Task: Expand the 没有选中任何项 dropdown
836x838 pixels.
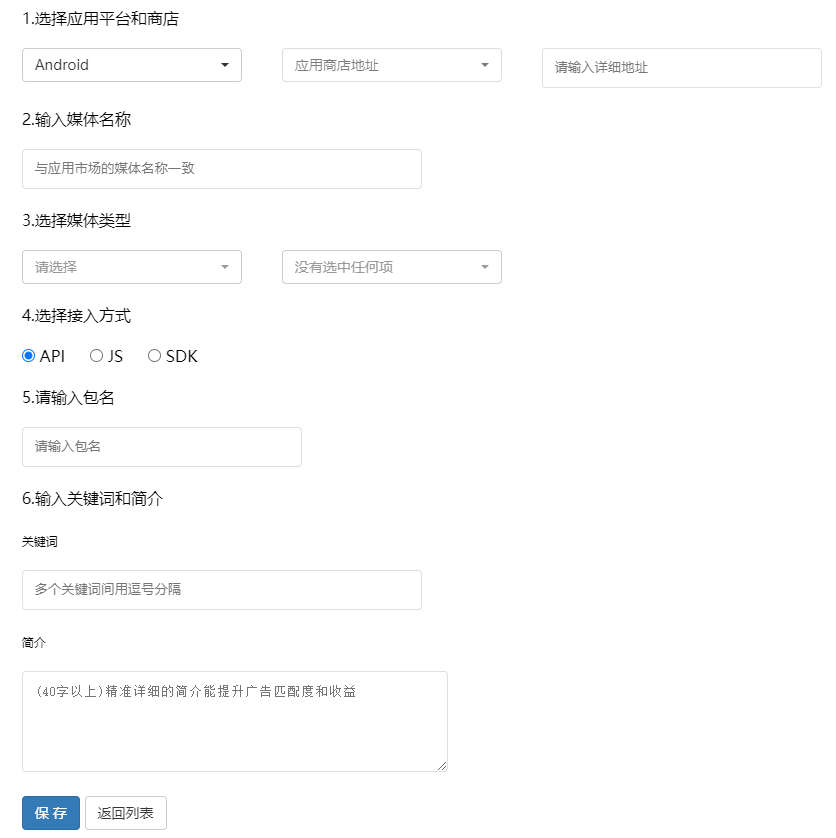Action: pyautogui.click(x=391, y=267)
